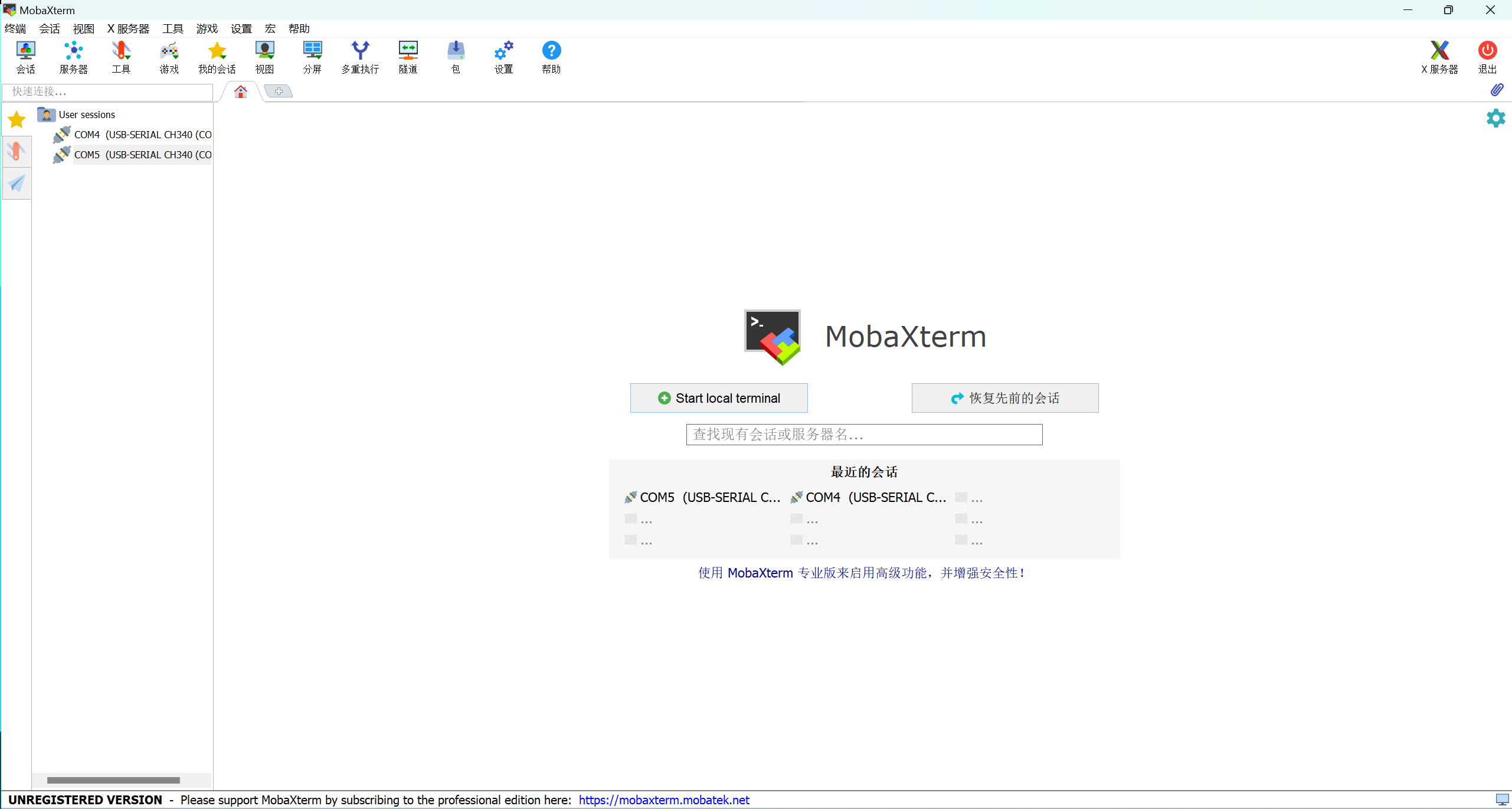The image size is (1512, 809).
Task: Click the Start local terminal button
Action: [x=718, y=398]
